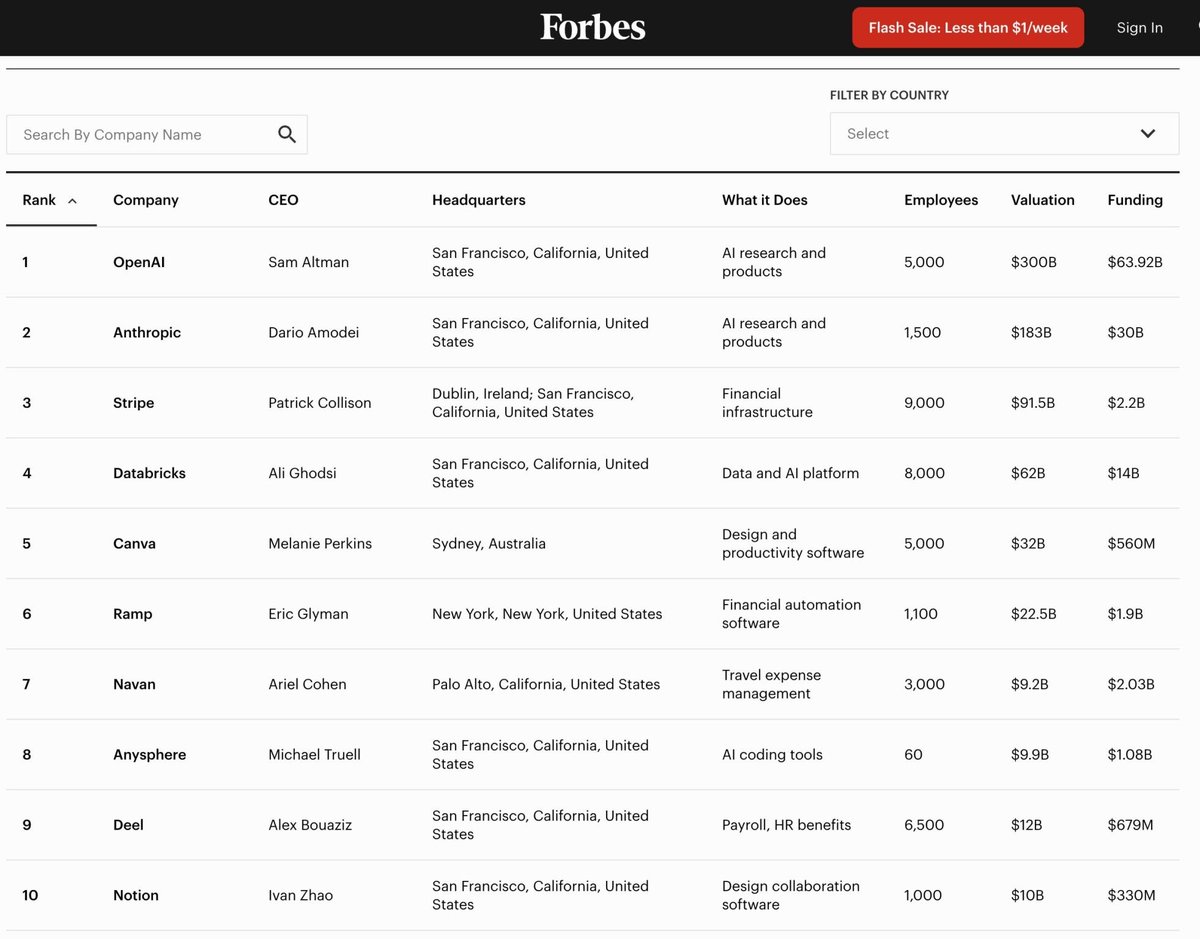Click CEO name Michael Truell
The image size is (1200, 939).
point(314,755)
